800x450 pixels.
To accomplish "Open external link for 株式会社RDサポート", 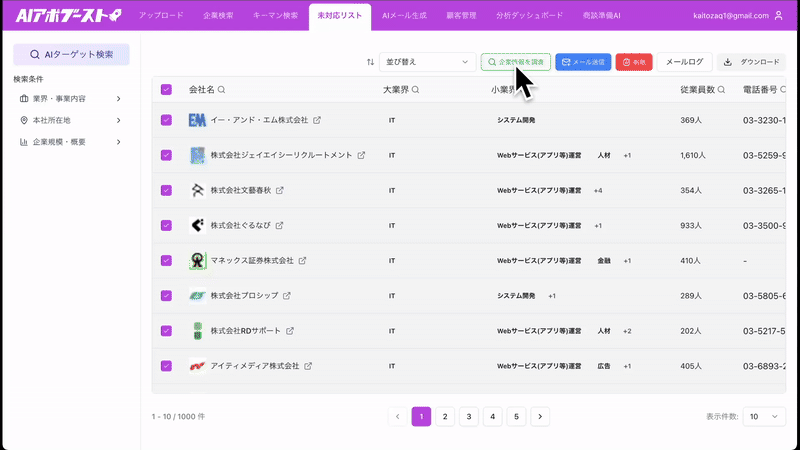I will pyautogui.click(x=290, y=331).
